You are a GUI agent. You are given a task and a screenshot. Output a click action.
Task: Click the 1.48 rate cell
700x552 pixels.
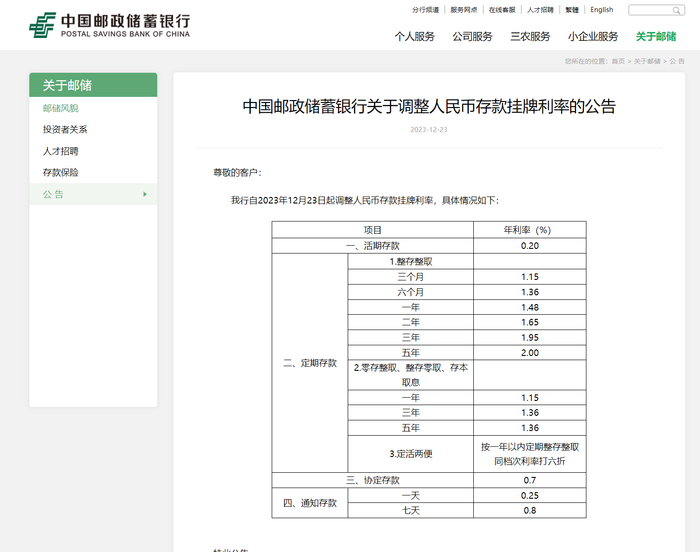pos(530,307)
